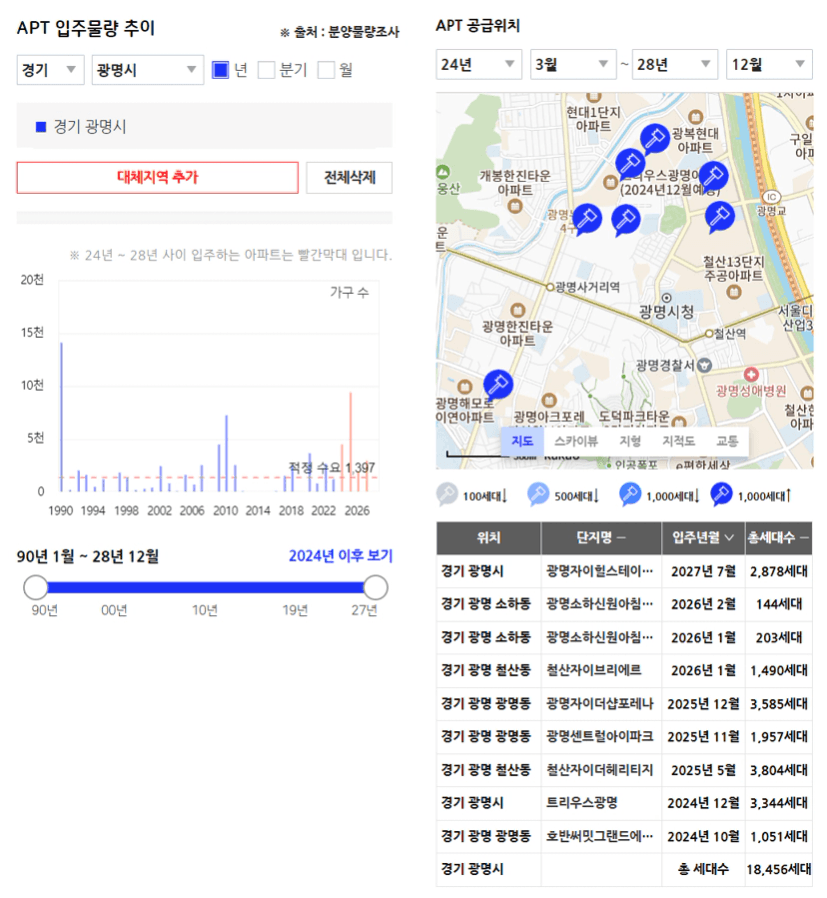Sort table by 총세대수 column header
This screenshot has height=898, width=827.
tap(778, 538)
